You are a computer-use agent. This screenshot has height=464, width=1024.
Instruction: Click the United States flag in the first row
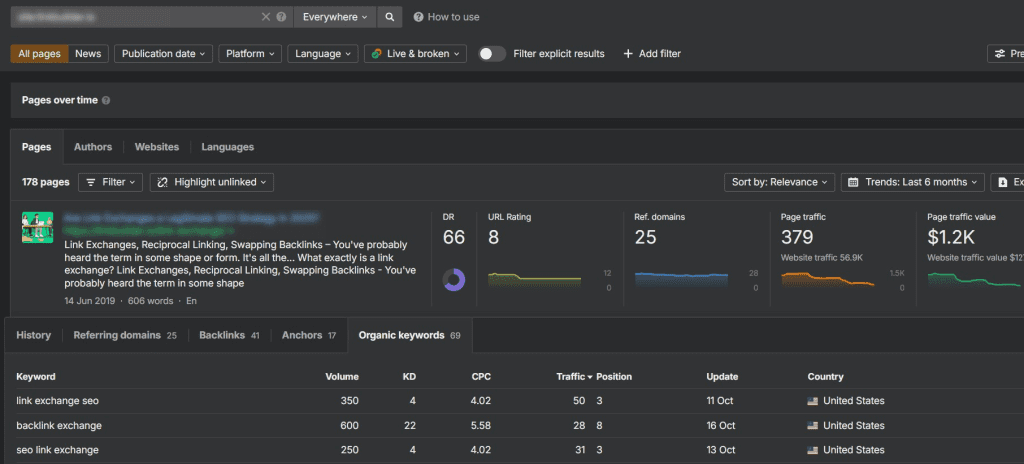(814, 401)
